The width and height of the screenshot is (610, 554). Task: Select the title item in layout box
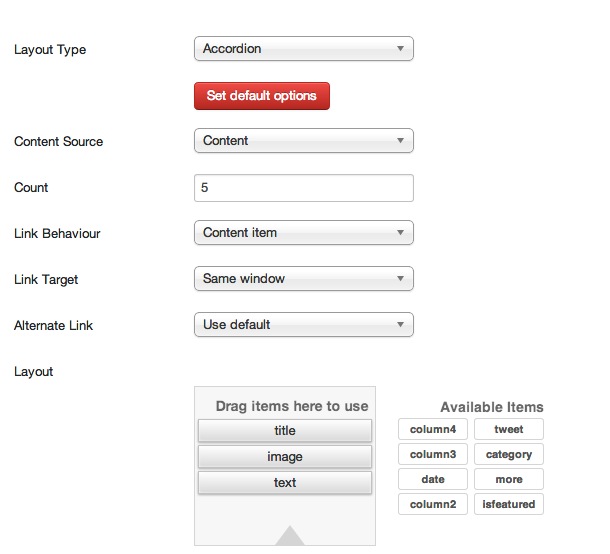coord(285,430)
